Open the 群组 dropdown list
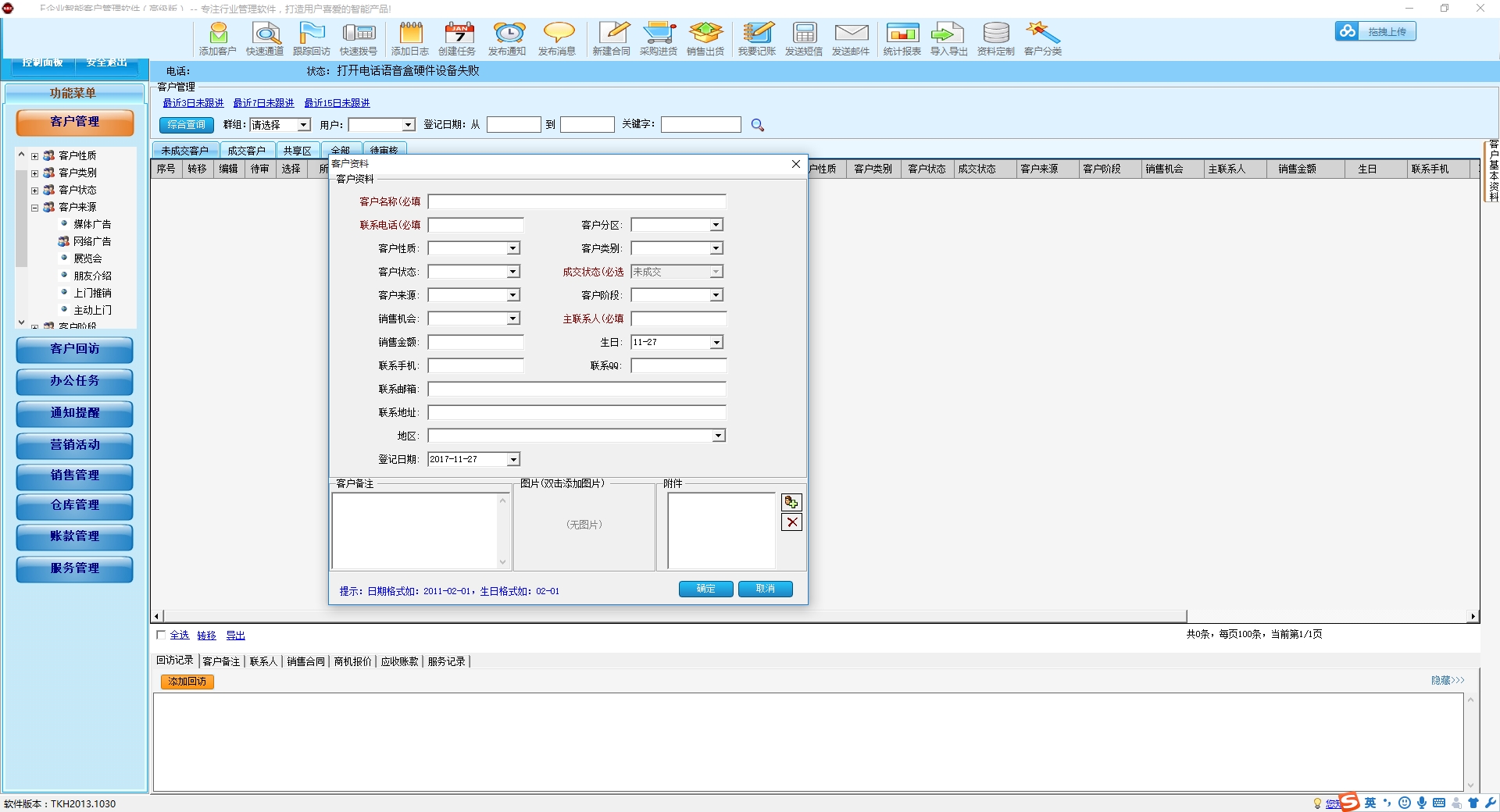1500x812 pixels. [303, 125]
